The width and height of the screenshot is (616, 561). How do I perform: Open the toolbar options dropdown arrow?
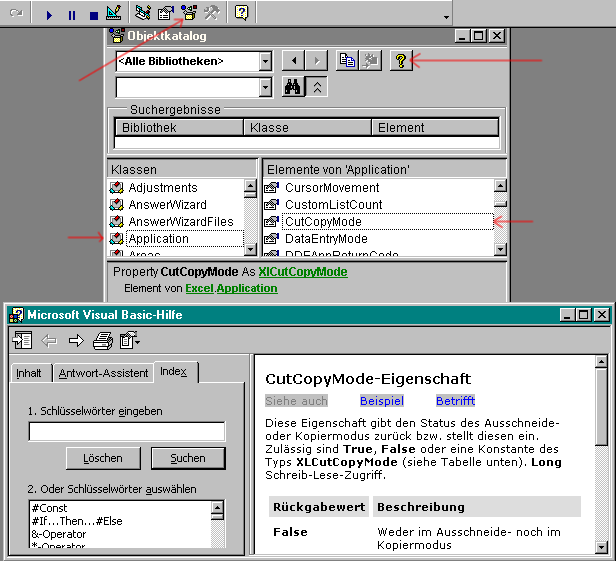click(x=446, y=17)
